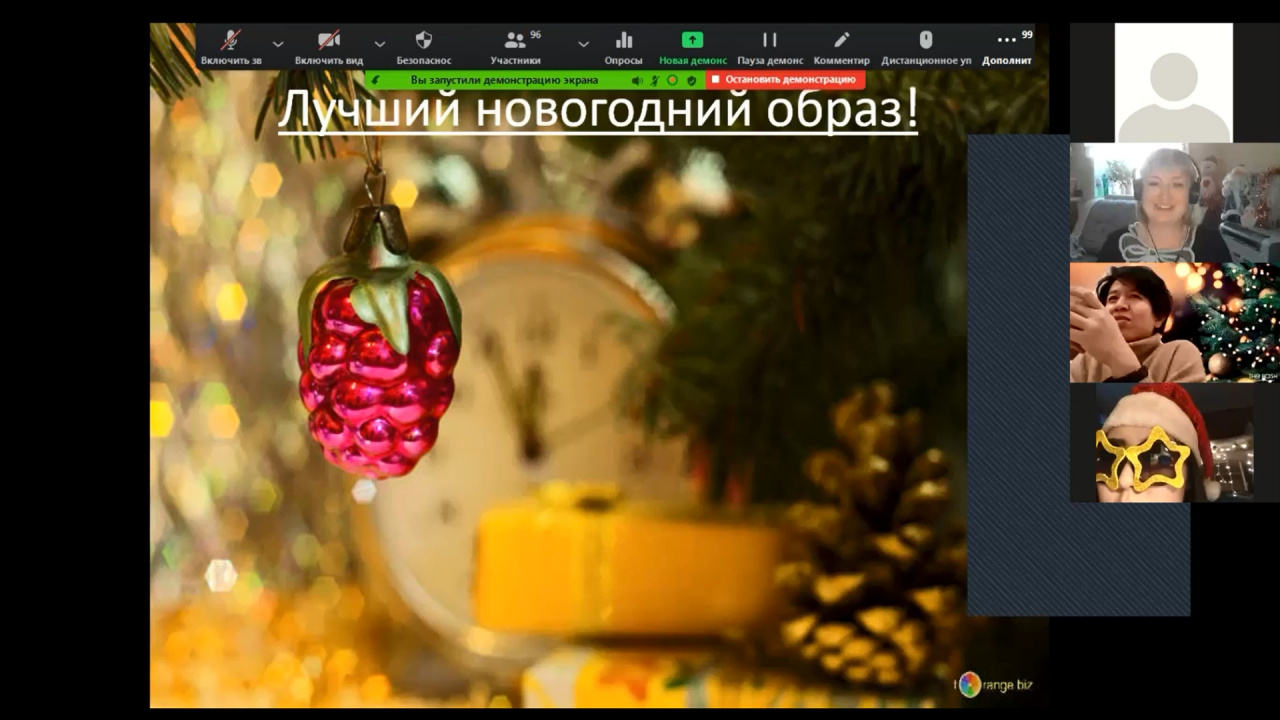This screenshot has height=720, width=1280.
Task: Select participant wearing star glasses thumbnail
Action: pos(1162,443)
